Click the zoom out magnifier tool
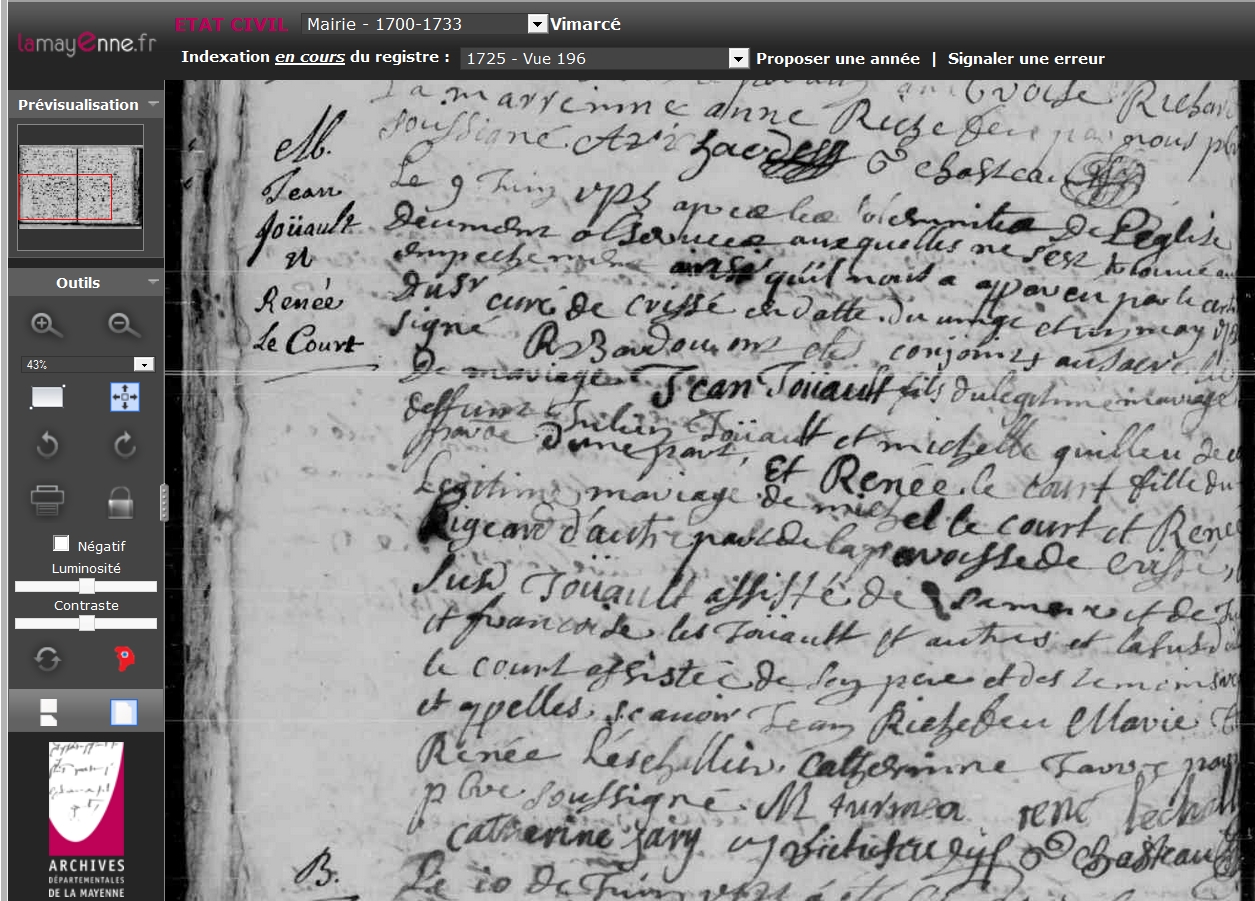Screen dimensions: 1255x901 tap(124, 325)
